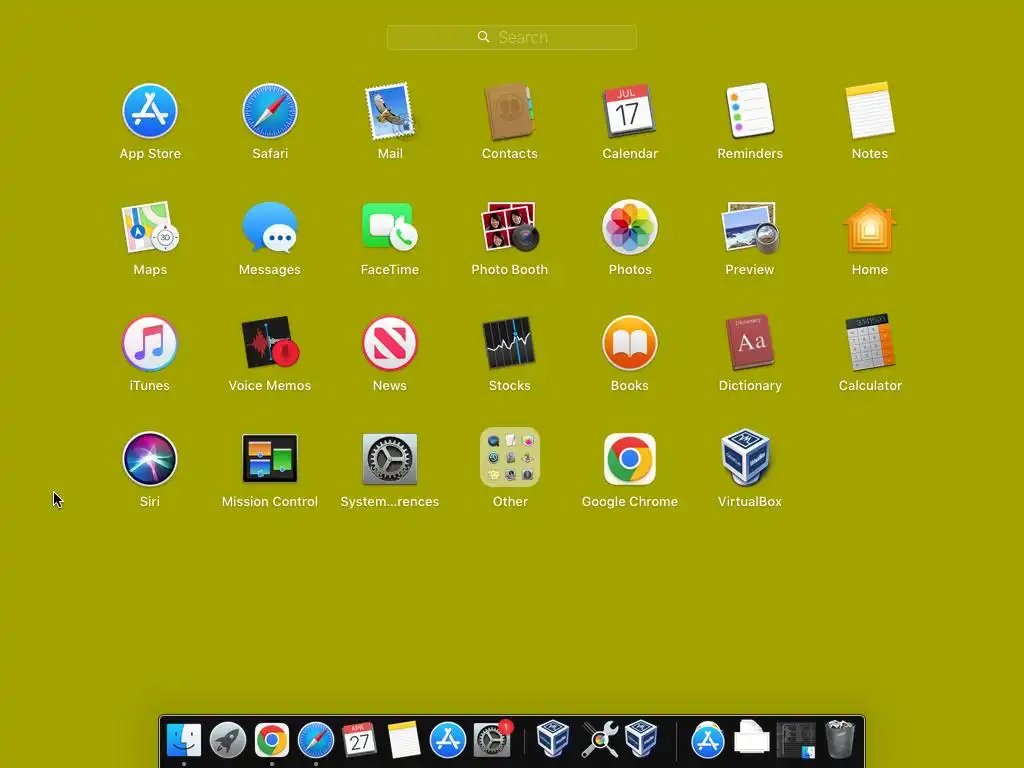Open the wrench and screwdriver utility in Dock
The height and width of the screenshot is (768, 1024).
tap(599, 740)
